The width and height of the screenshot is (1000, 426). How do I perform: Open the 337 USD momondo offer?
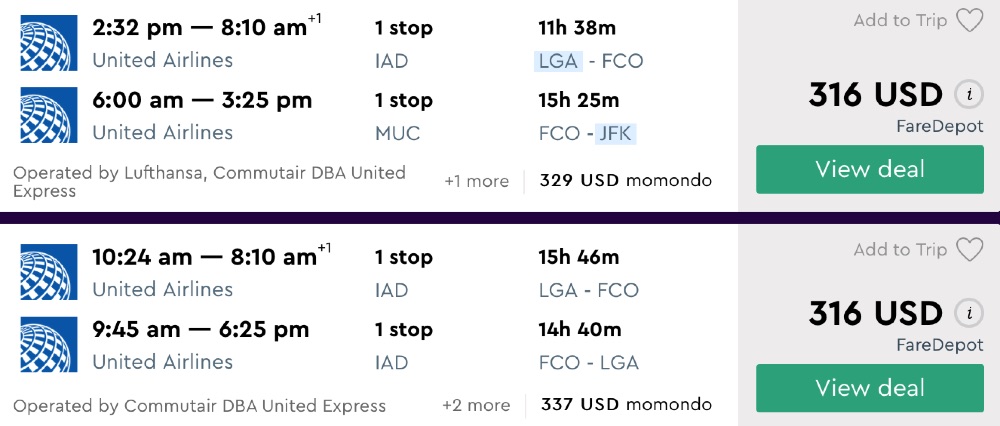(626, 405)
